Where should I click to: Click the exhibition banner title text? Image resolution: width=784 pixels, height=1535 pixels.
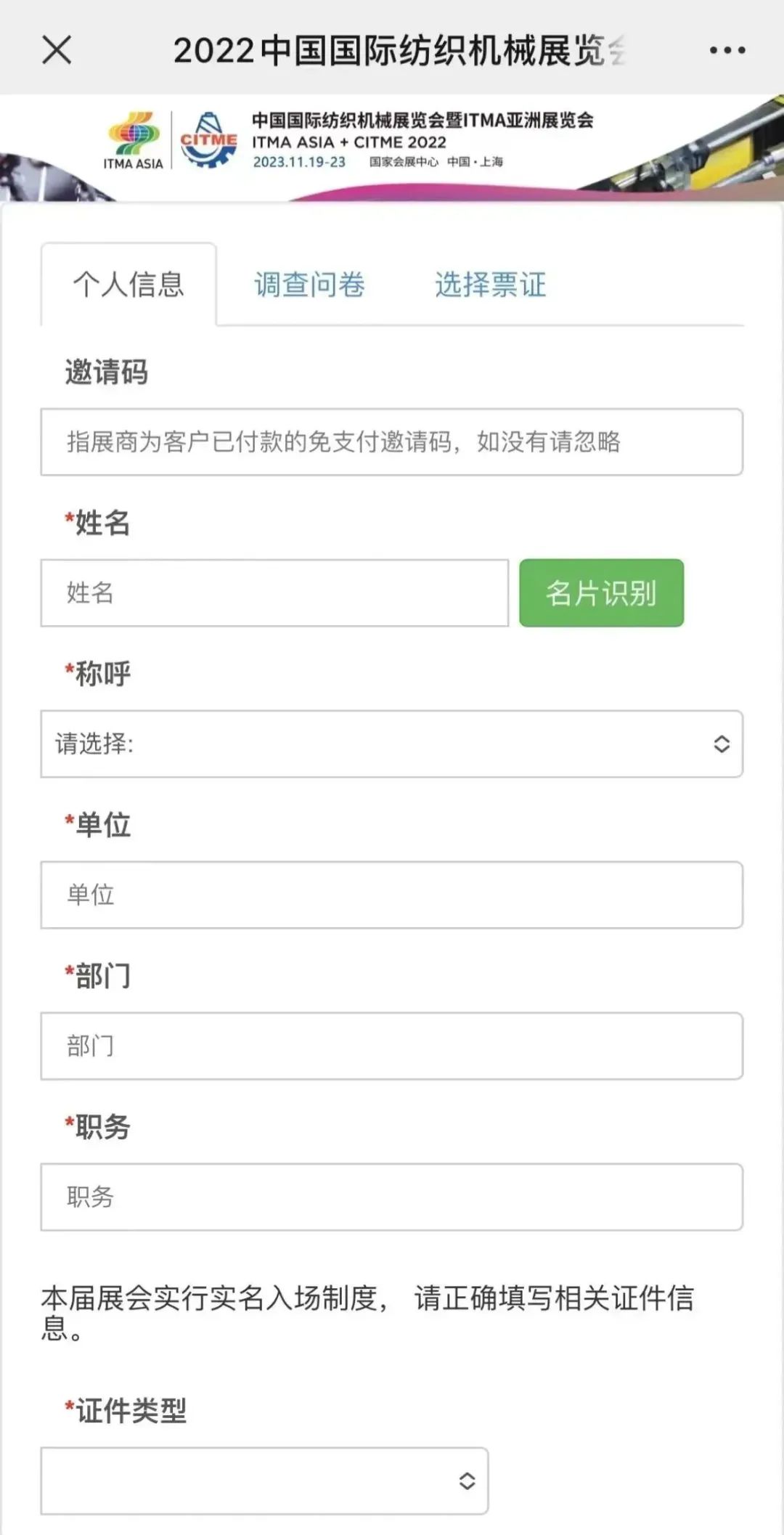pyautogui.click(x=422, y=121)
